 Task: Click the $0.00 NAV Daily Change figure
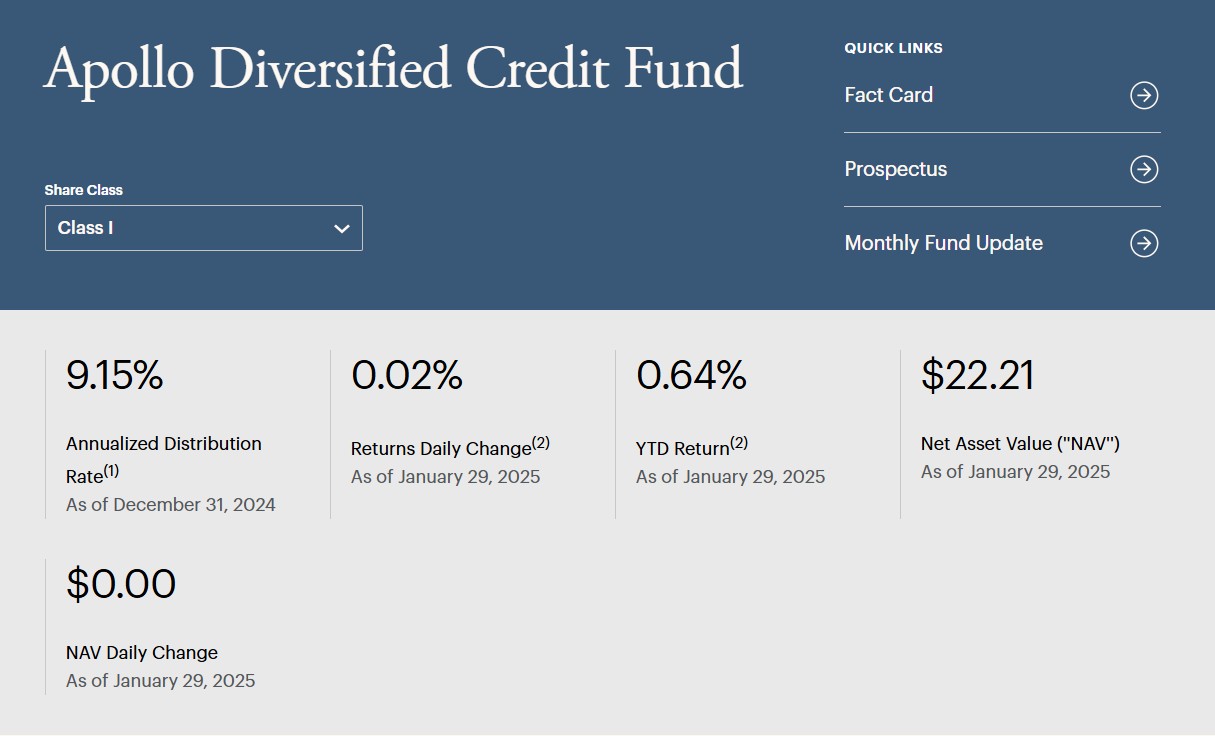[x=121, y=584]
